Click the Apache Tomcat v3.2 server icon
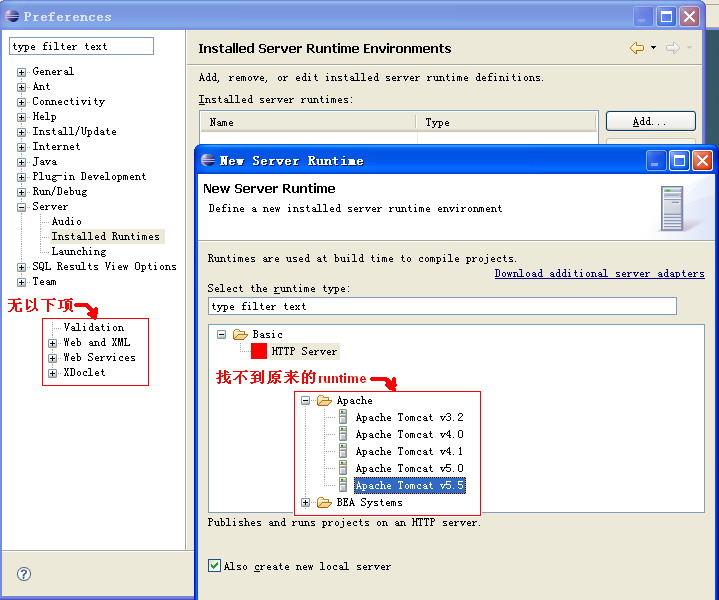Screen dimensions: 719x600 tap(343, 418)
